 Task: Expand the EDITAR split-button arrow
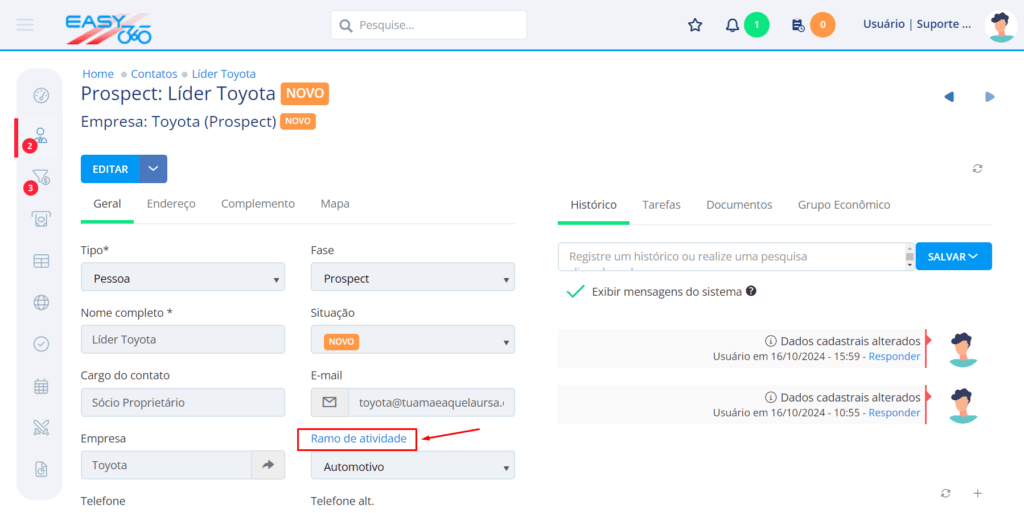(153, 169)
